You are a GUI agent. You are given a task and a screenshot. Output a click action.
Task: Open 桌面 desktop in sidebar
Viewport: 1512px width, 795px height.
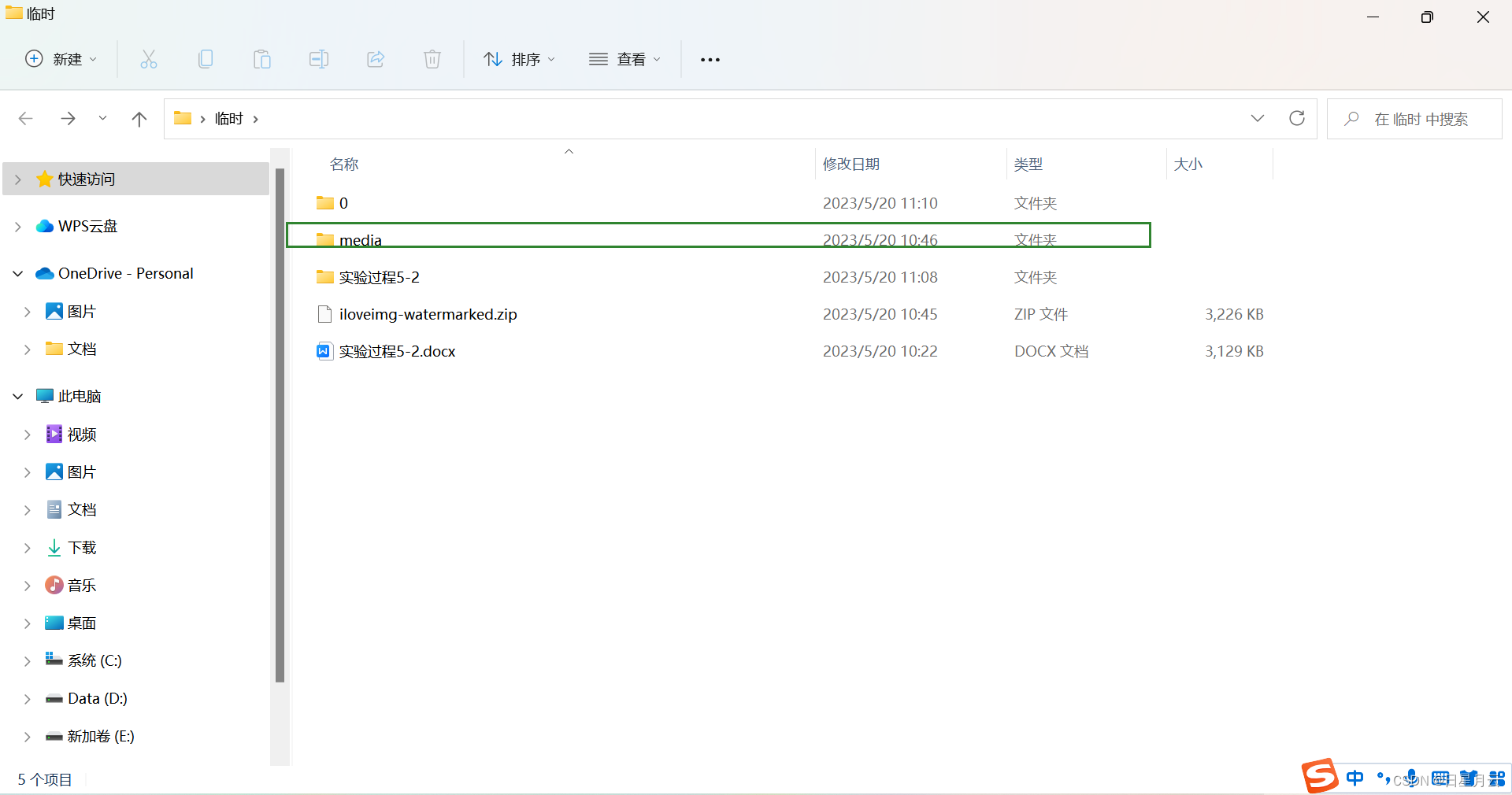[82, 623]
